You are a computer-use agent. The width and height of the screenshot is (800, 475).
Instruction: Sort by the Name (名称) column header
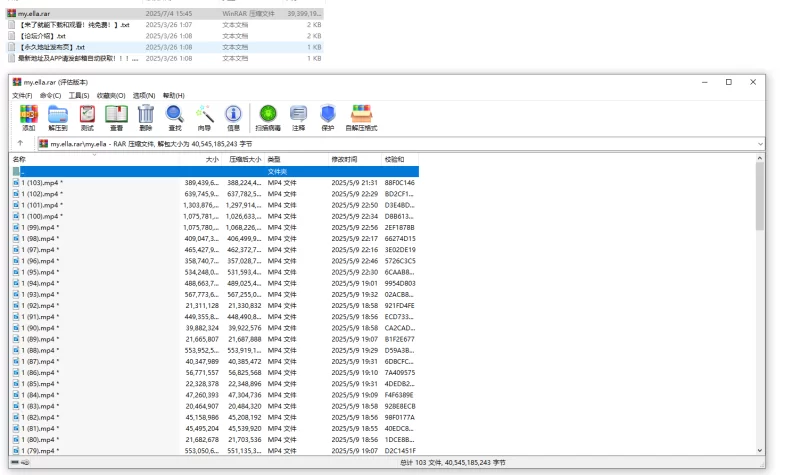(x=19, y=159)
